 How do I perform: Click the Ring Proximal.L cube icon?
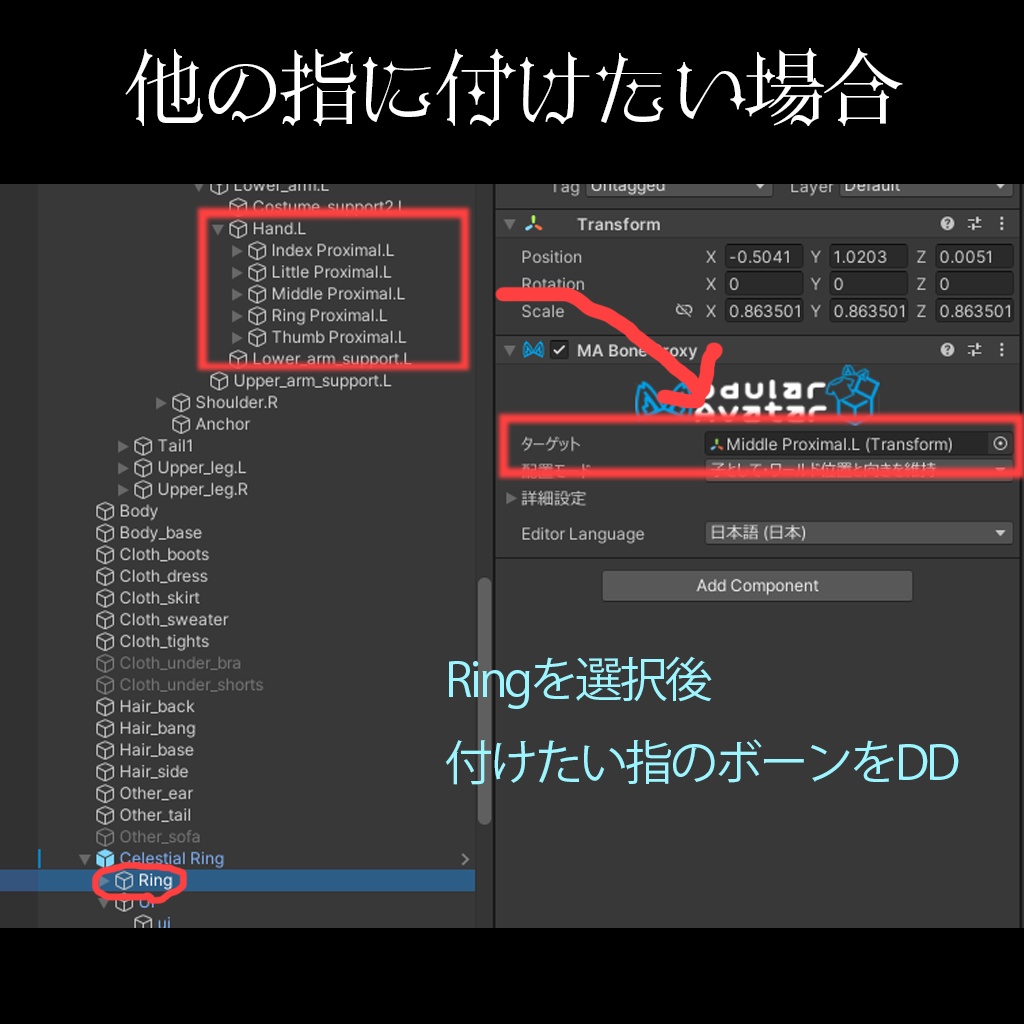click(257, 316)
